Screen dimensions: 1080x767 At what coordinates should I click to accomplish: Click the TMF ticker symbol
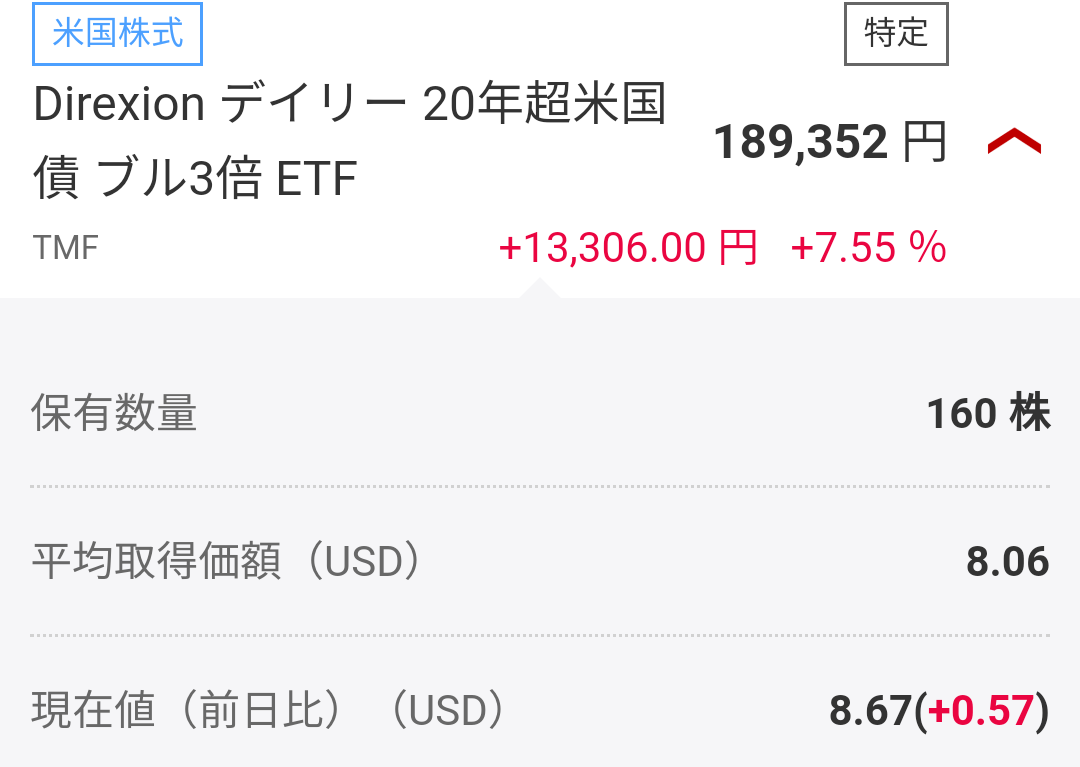coord(66,247)
